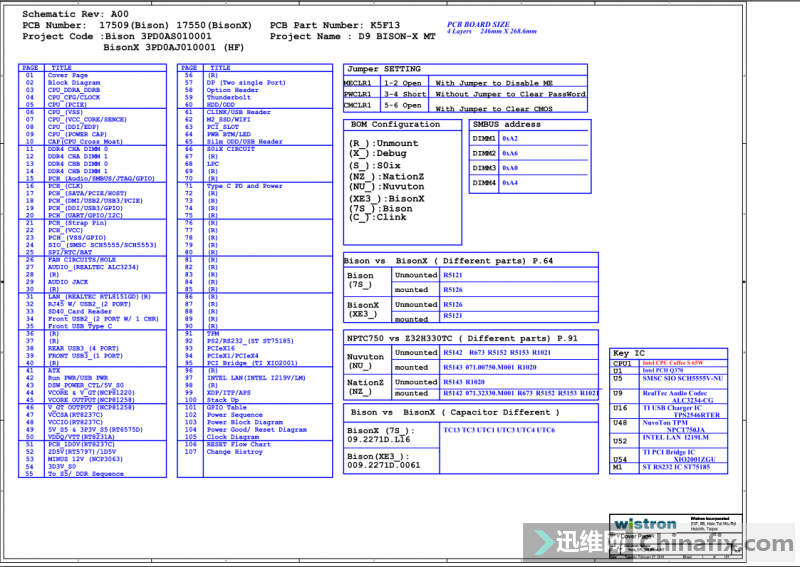This screenshot has height=567, width=800.
Task: Select the "XDP/ITP/APS" row
Action: [229, 392]
